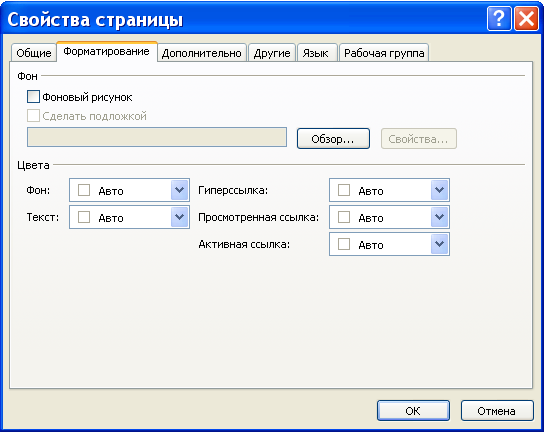Confirm with the ОК button
The image size is (547, 435).
tap(413, 411)
